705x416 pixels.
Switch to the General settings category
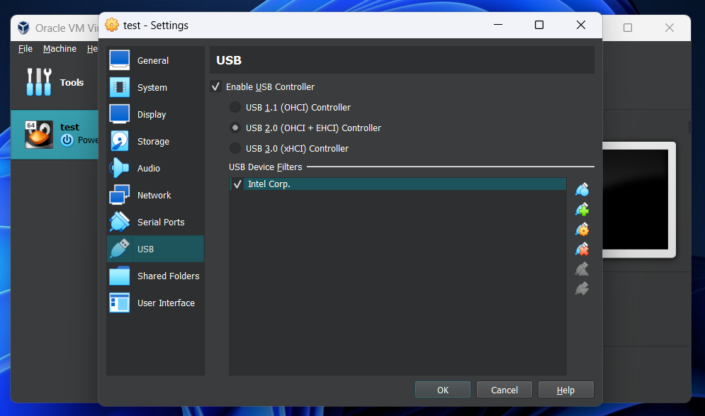tap(152, 61)
